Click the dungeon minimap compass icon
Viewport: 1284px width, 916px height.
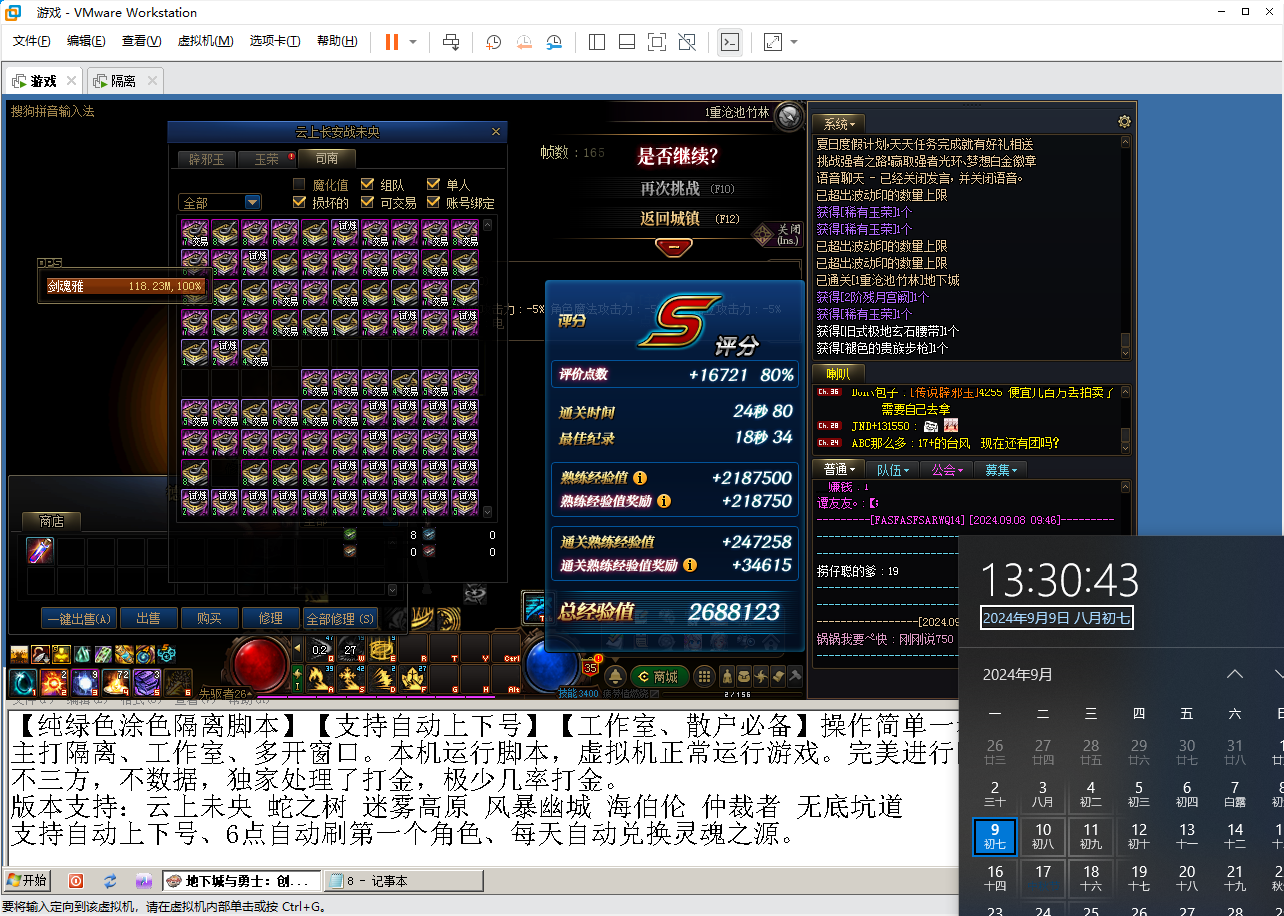[x=790, y=116]
